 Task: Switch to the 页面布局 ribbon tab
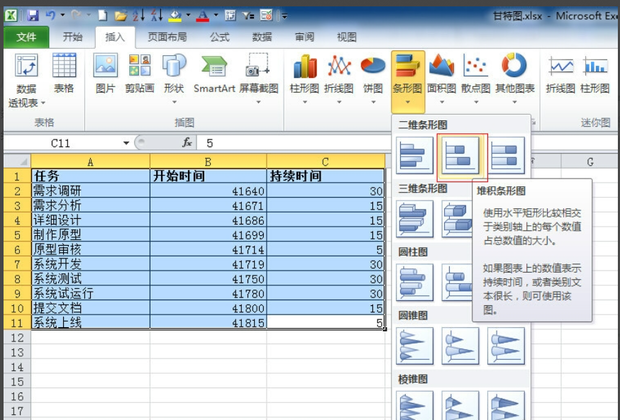(165, 37)
